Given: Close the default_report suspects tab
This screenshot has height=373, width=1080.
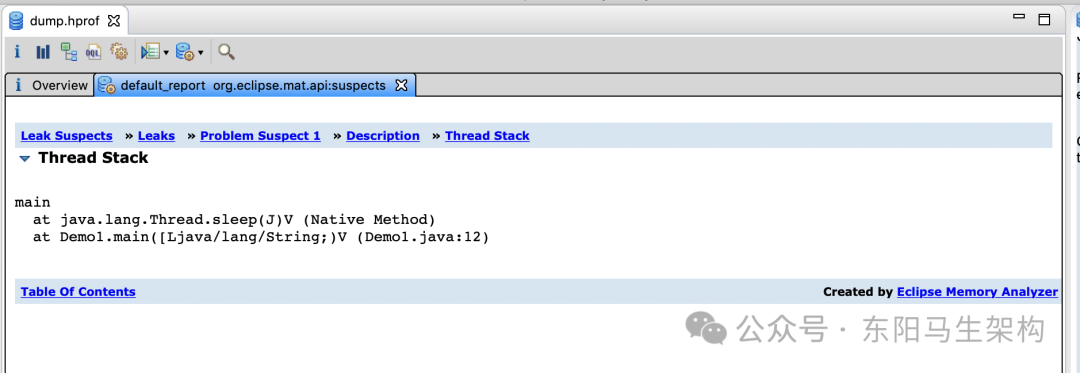Looking at the screenshot, I should coord(402,85).
